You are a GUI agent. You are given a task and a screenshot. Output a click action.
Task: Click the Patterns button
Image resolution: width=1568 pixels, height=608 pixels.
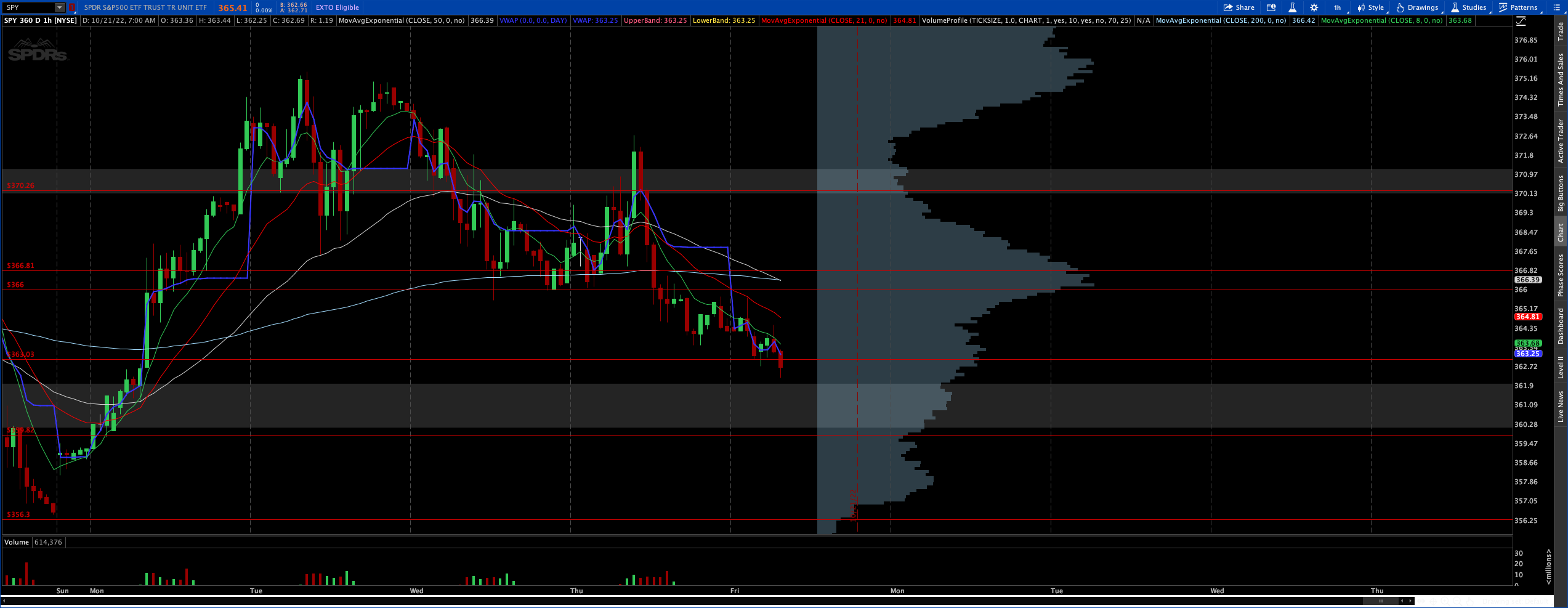tap(1518, 7)
